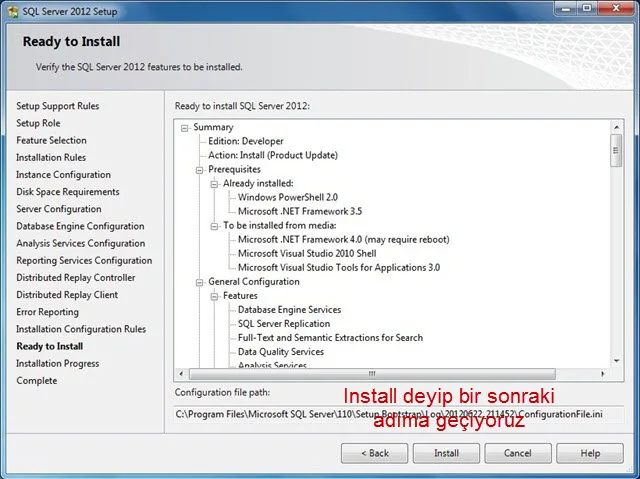Screen dimensions: 640x479
Task: Select Microsoft Visual Studio 2010 Shell row
Action: 307,253
